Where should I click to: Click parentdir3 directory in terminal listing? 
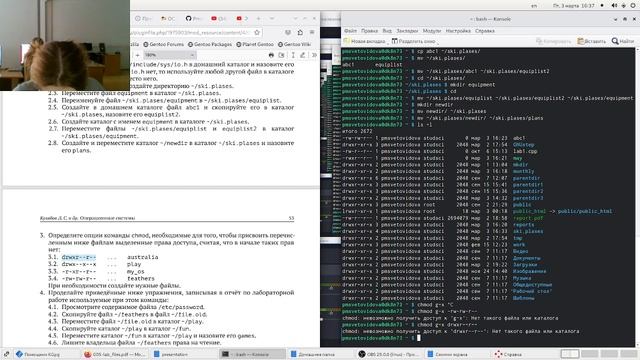tap(528, 198)
